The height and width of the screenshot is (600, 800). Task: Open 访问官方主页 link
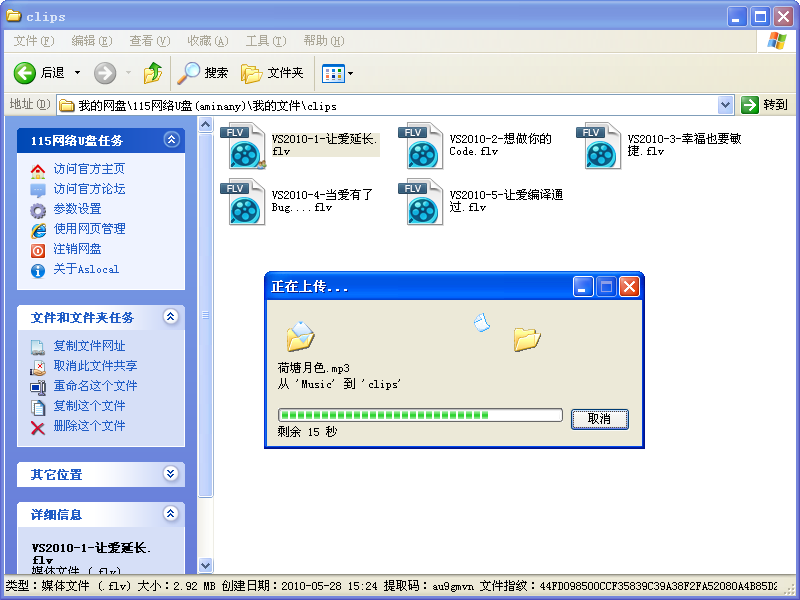89,169
